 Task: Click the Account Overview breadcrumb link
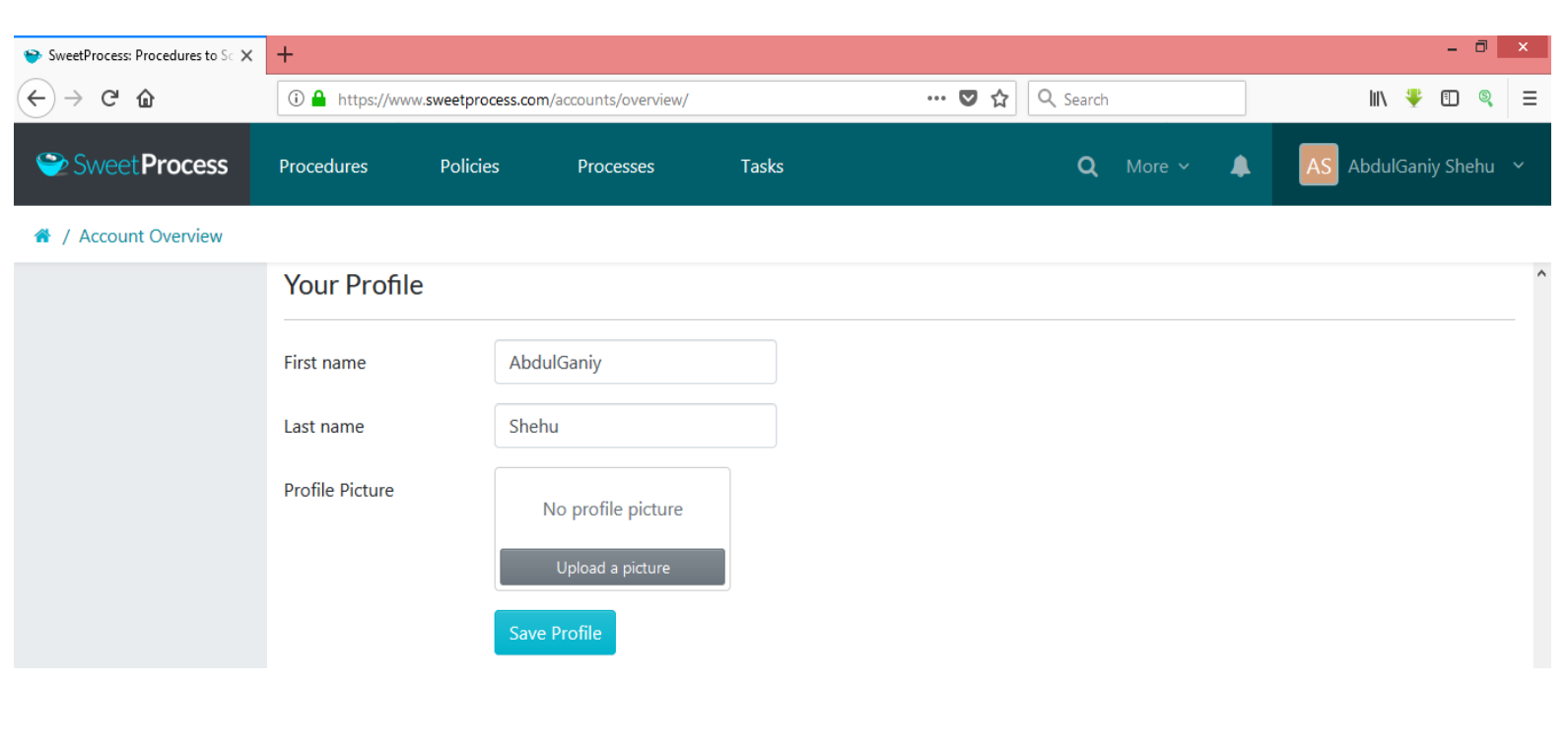pyautogui.click(x=151, y=236)
